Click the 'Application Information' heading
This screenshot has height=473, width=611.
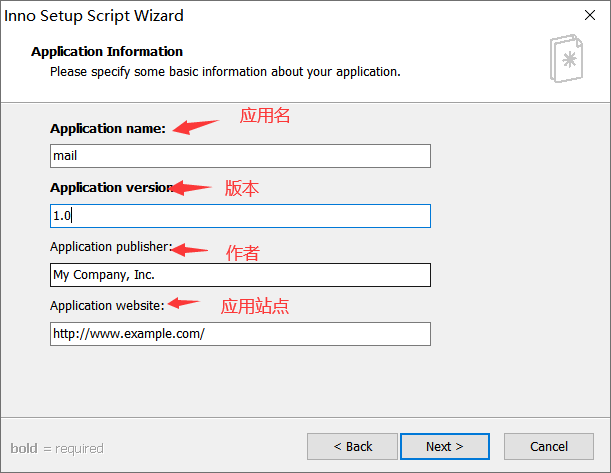107,51
